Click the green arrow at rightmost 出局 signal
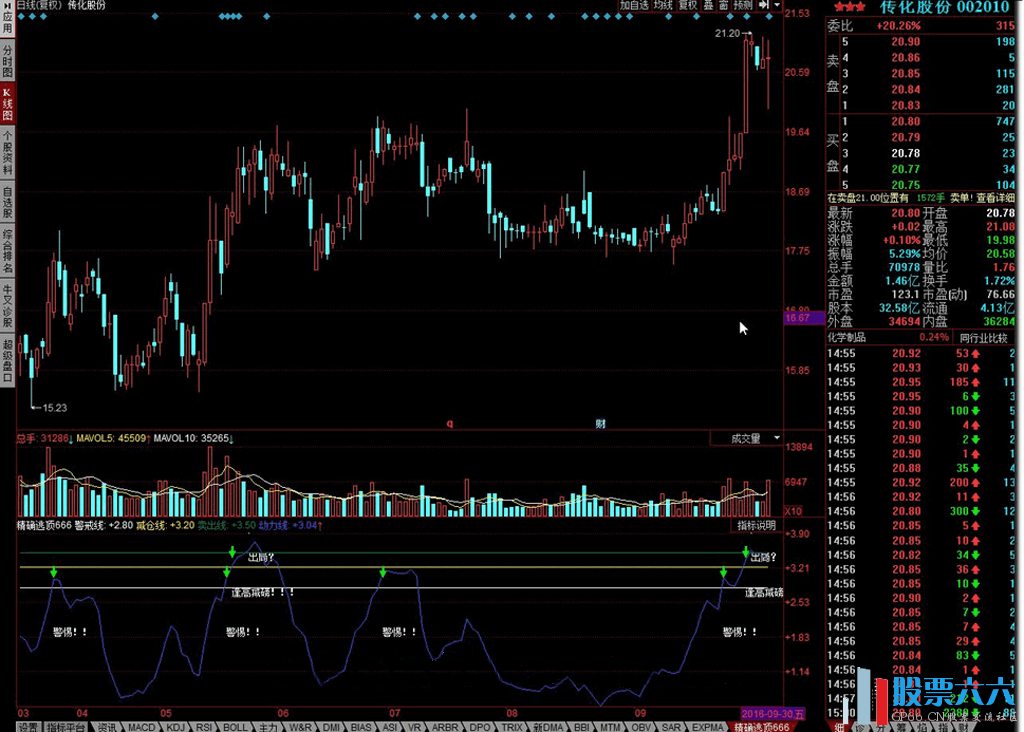 (x=746, y=551)
